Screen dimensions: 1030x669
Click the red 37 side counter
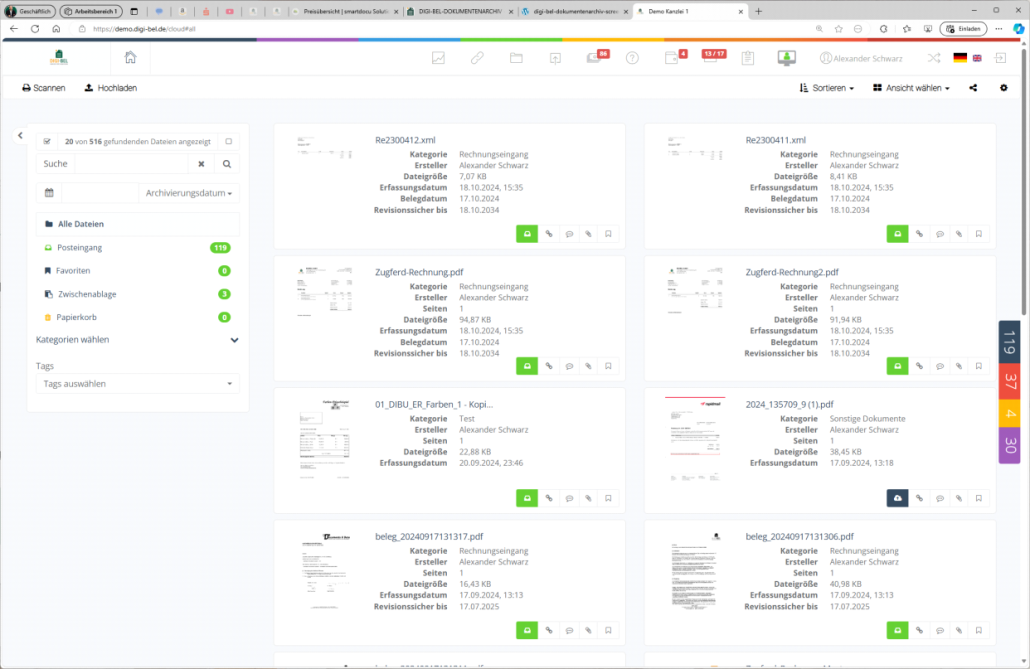pyautogui.click(x=1010, y=381)
